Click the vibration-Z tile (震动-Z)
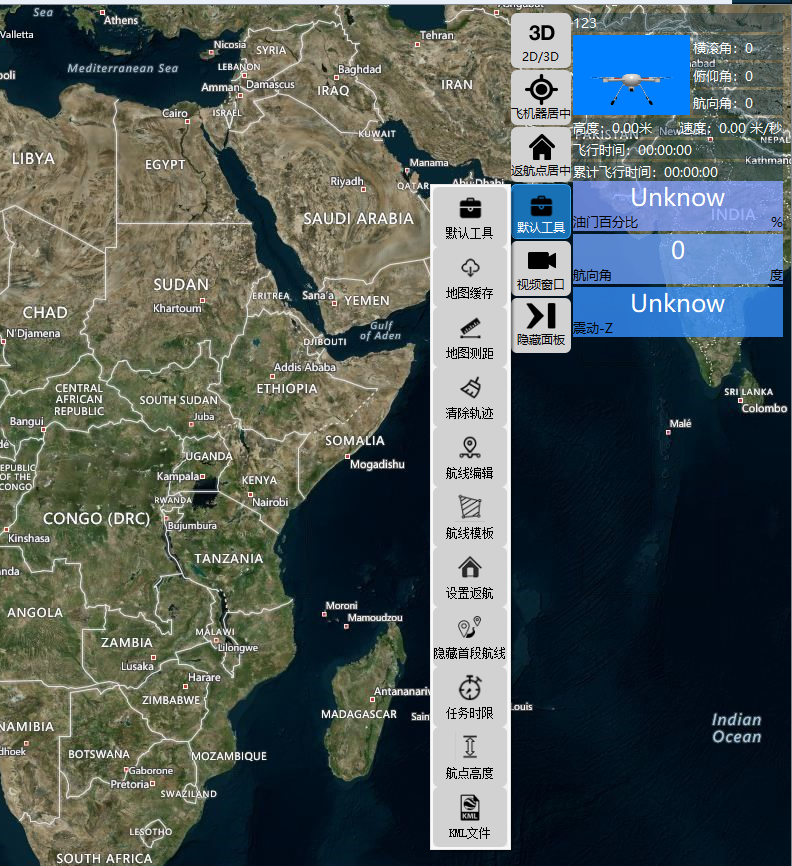The image size is (792, 866). click(x=678, y=312)
